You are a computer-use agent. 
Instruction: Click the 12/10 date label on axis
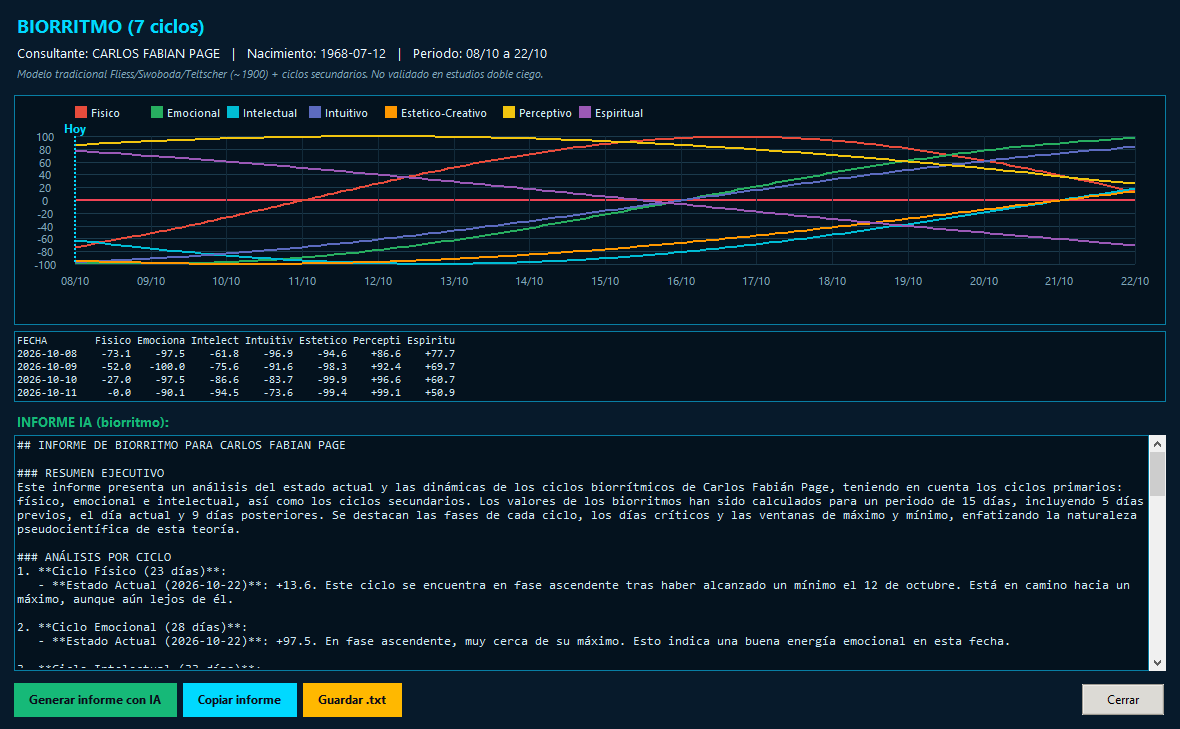point(378,281)
